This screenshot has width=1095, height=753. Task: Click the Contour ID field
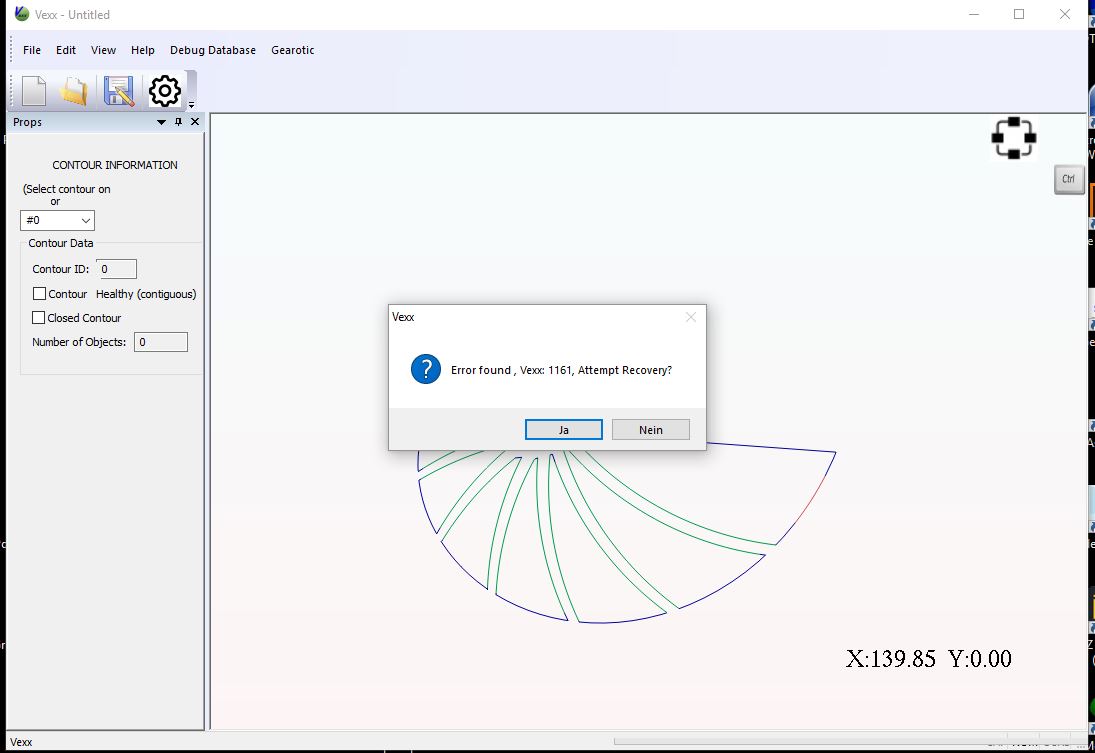117,269
